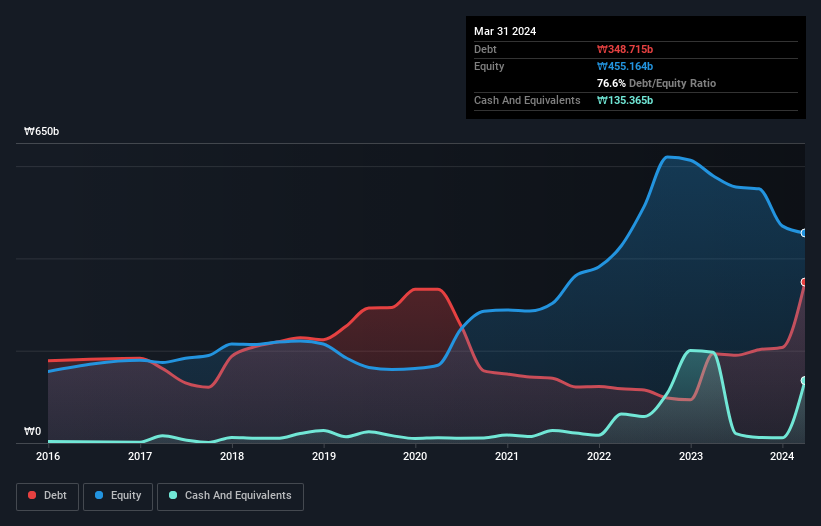Select the Debt endpoint marker at Mar 2024

(x=804, y=282)
